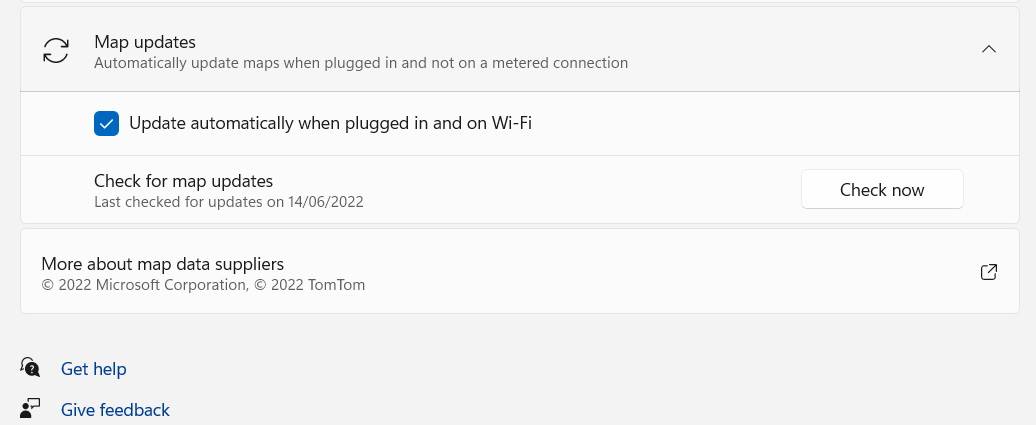Click empty header space left of collapse chevron
The width and height of the screenshot is (1036, 425).
pos(800,50)
